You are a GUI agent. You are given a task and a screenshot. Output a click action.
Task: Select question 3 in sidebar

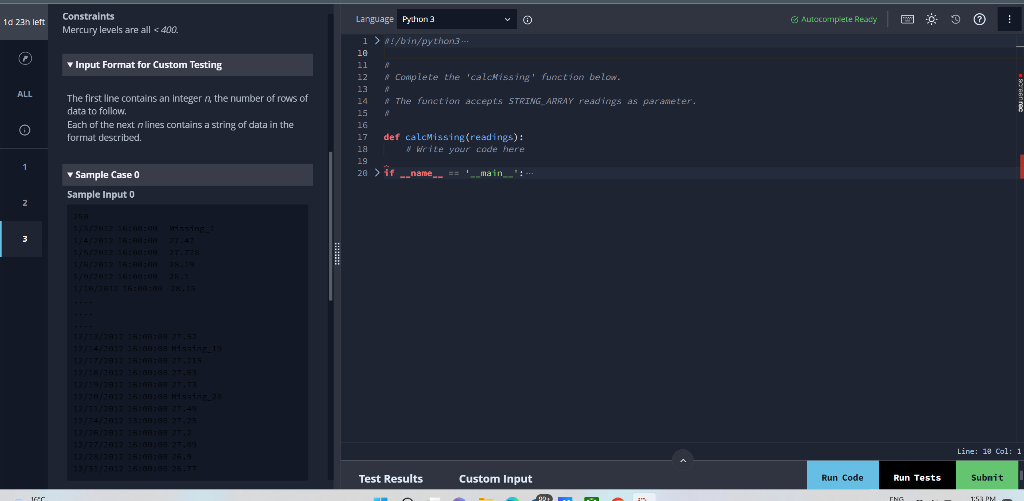coord(24,238)
